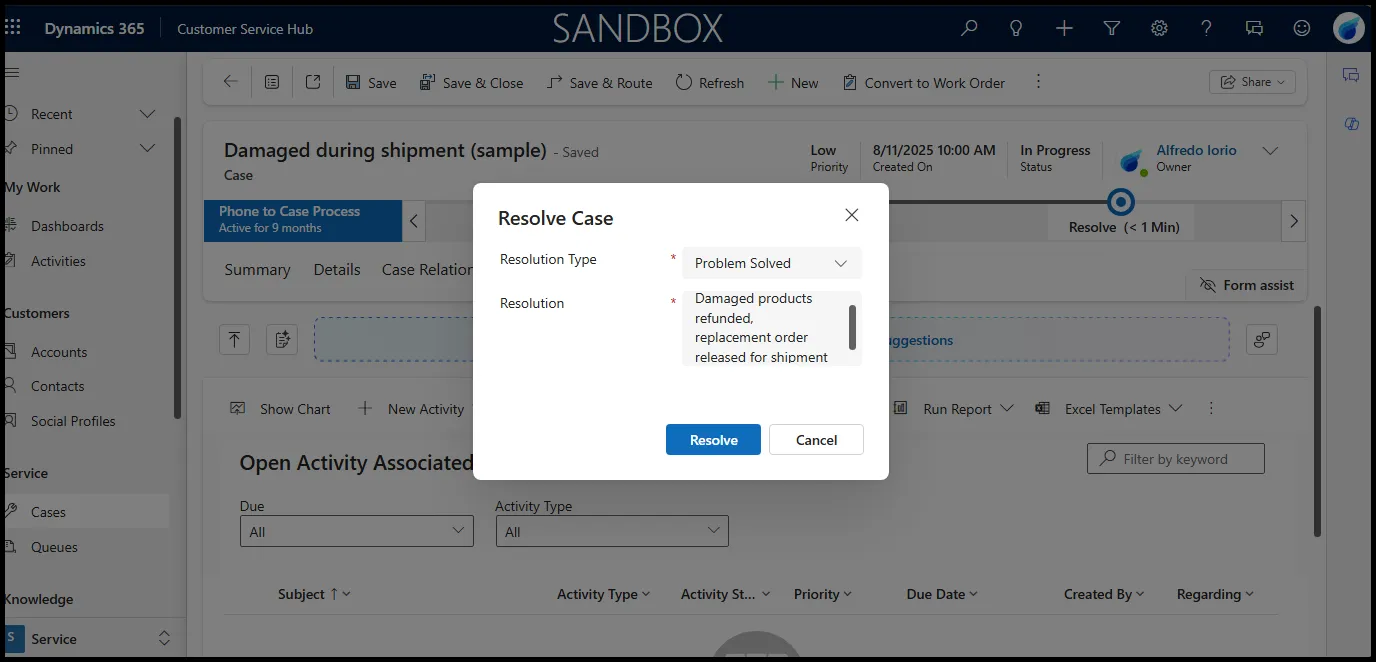
Task: Close the Resolve Case dialog
Action: [852, 215]
